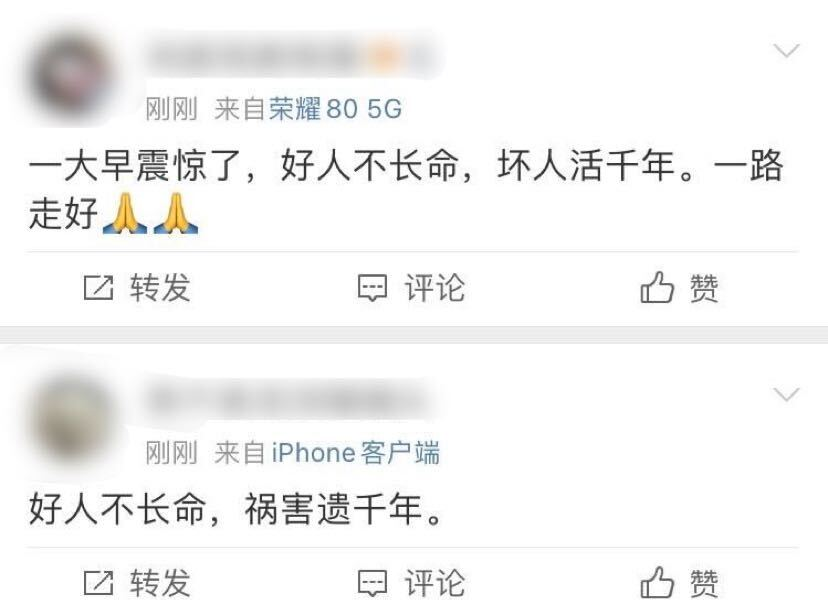The height and width of the screenshot is (616, 828).
Task: Tap the comment bubble icon on first post
Action: coord(373,288)
